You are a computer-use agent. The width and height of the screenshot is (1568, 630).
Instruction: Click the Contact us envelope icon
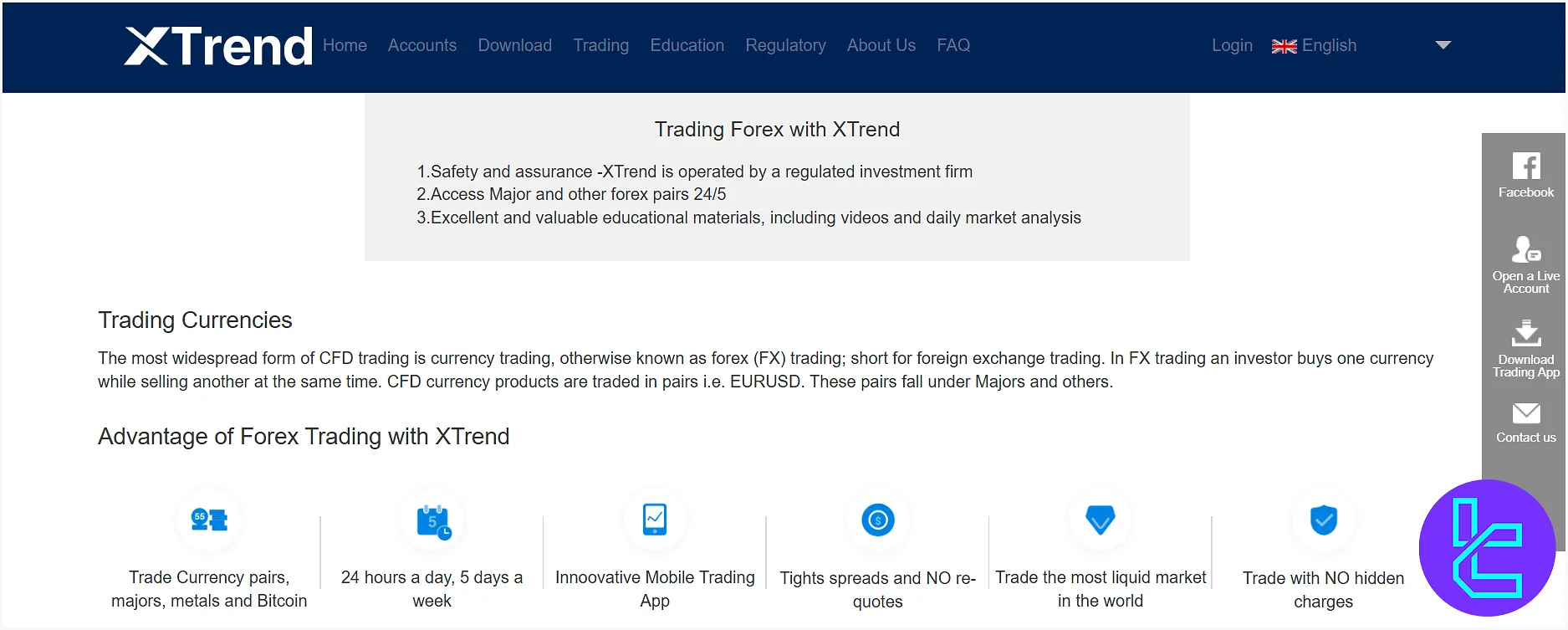click(x=1526, y=413)
